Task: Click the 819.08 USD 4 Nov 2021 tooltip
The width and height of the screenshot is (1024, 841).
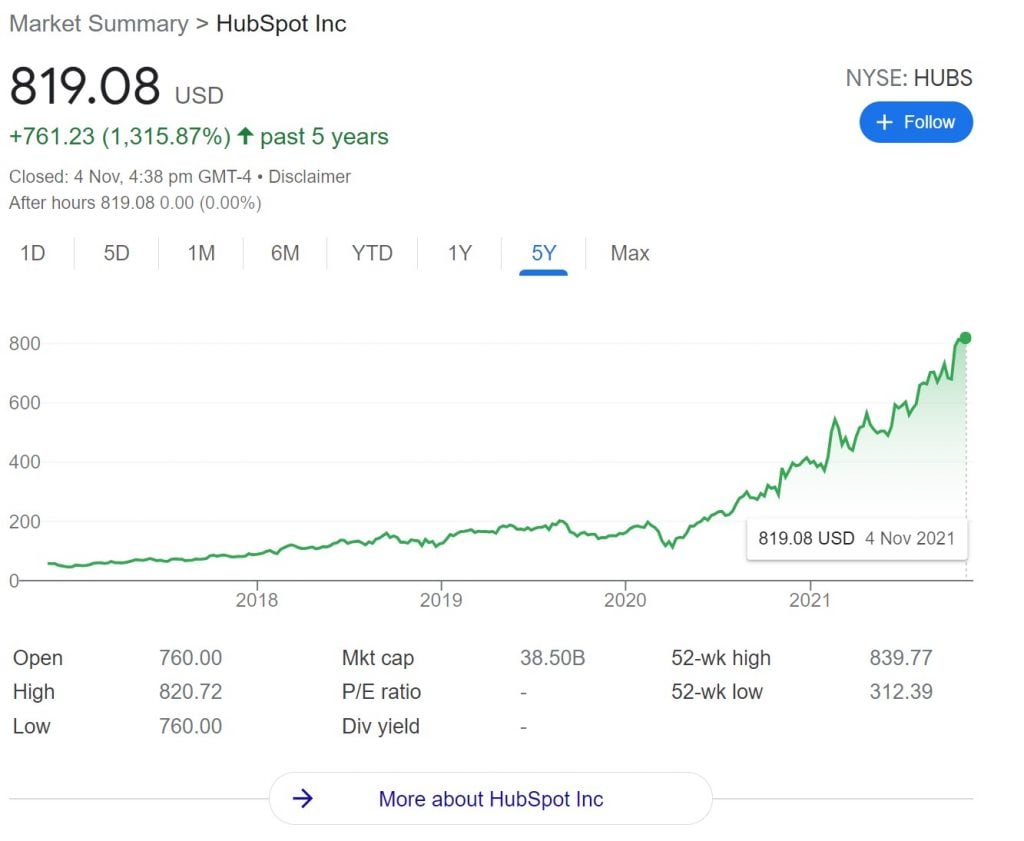Action: [x=857, y=539]
